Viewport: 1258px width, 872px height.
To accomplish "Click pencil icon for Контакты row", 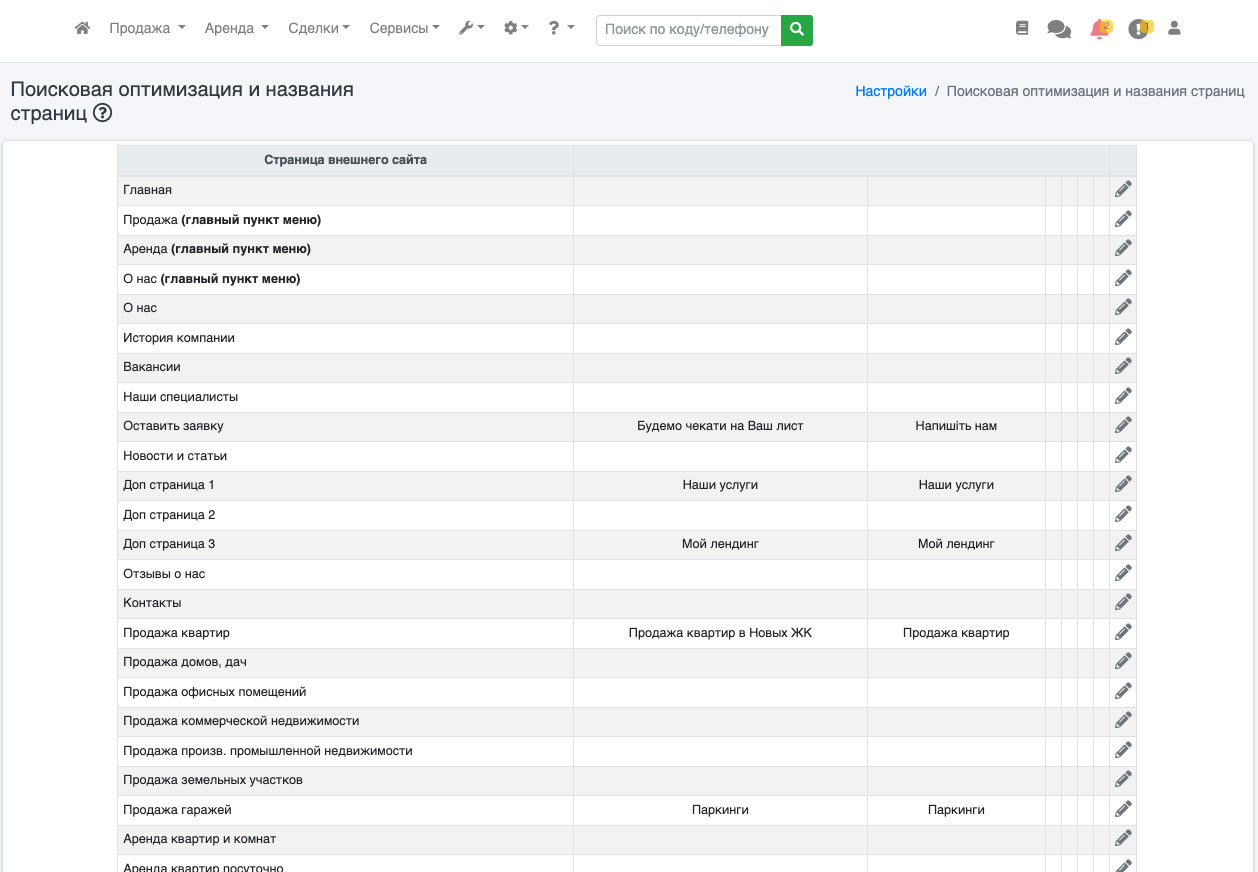I will tap(1123, 603).
